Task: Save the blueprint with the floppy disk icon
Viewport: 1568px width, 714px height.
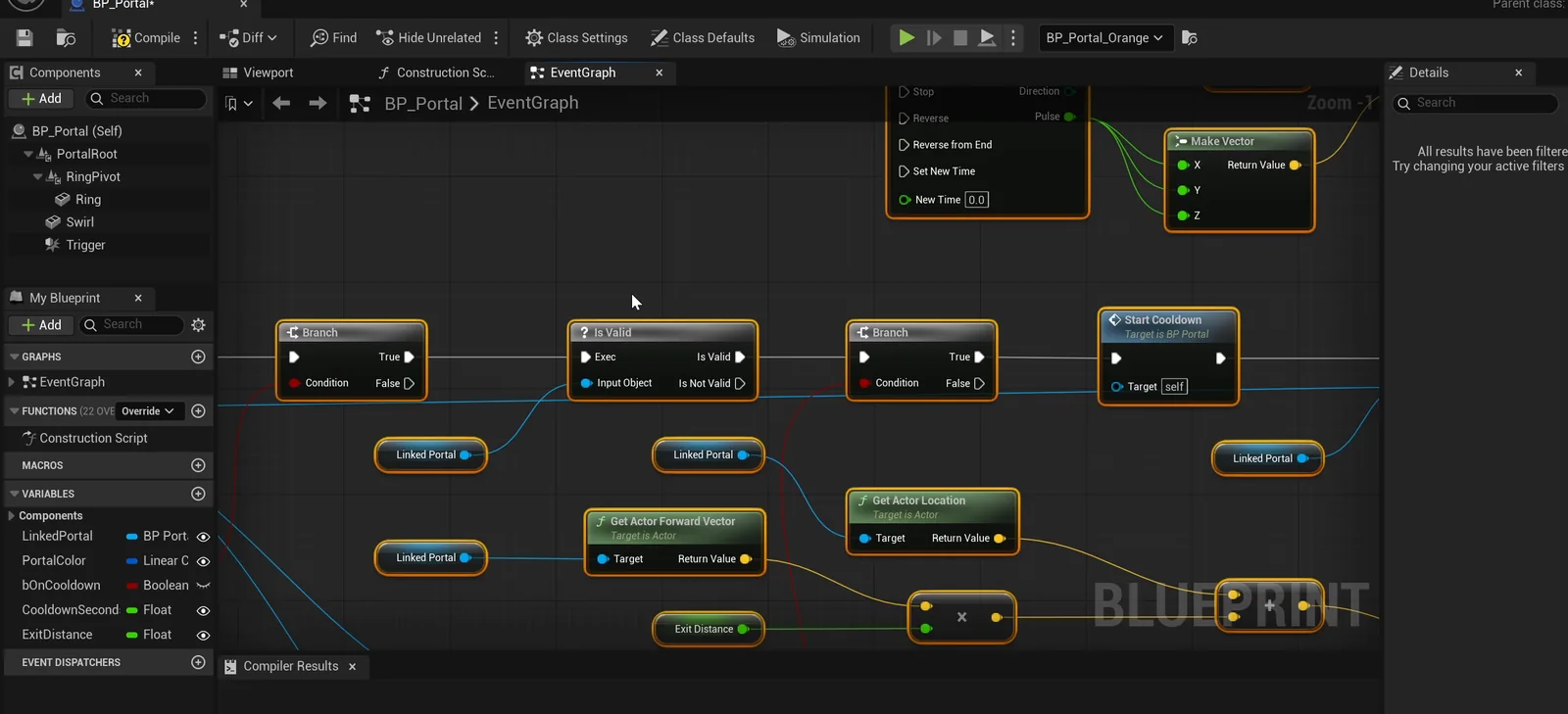Action: 24,38
